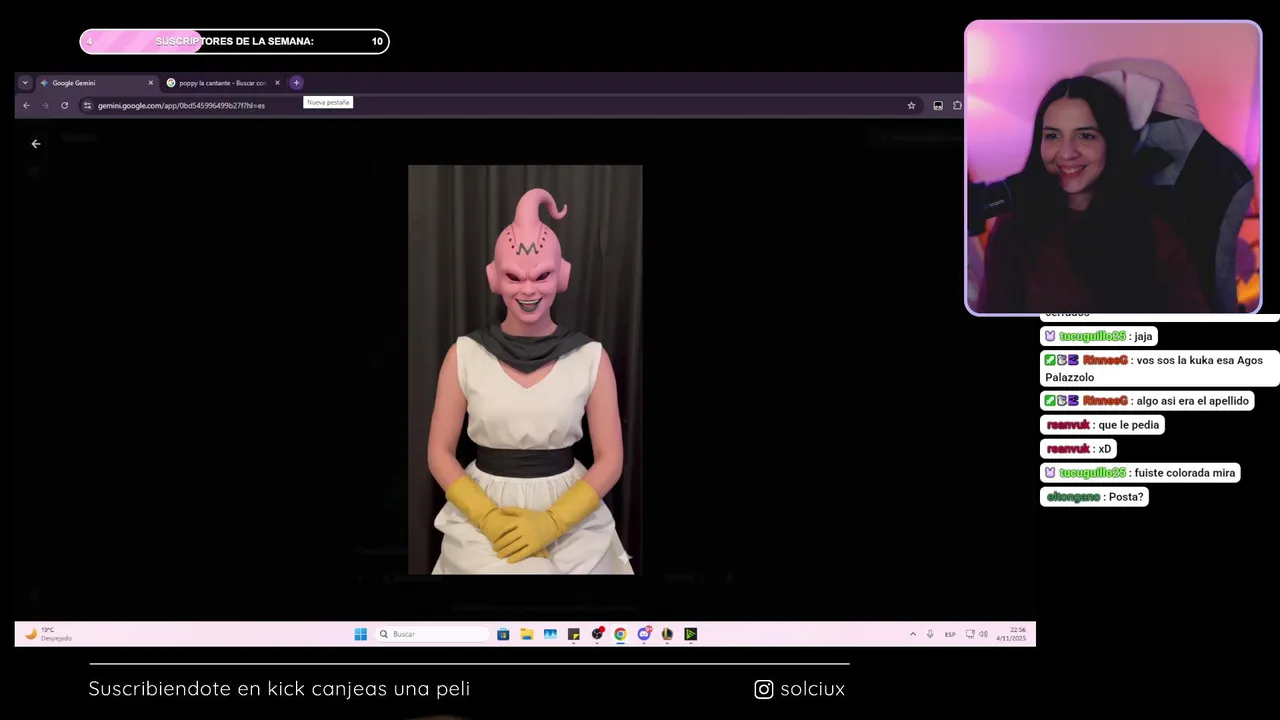Viewport: 1280px width, 720px height.
Task: Click the microphone icon in system tray
Action: 930,634
